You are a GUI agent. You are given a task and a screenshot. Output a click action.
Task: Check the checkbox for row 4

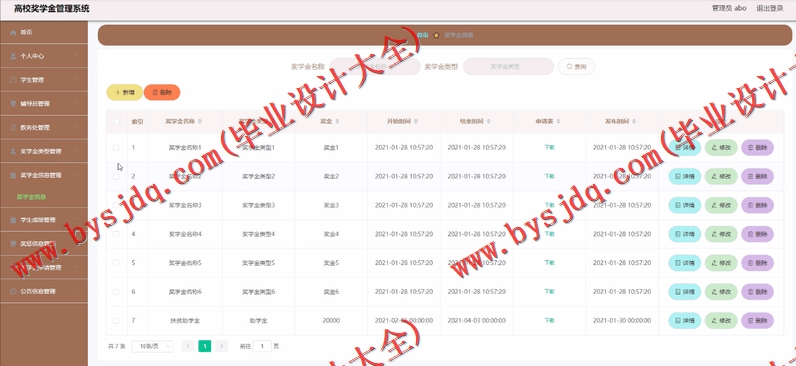click(x=116, y=234)
